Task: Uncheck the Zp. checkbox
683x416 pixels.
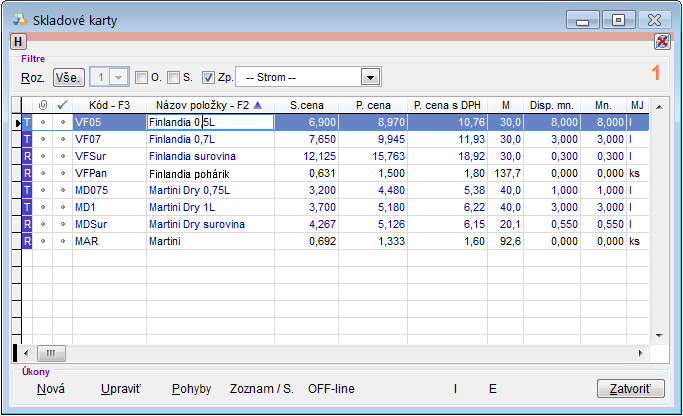Action: [x=208, y=77]
